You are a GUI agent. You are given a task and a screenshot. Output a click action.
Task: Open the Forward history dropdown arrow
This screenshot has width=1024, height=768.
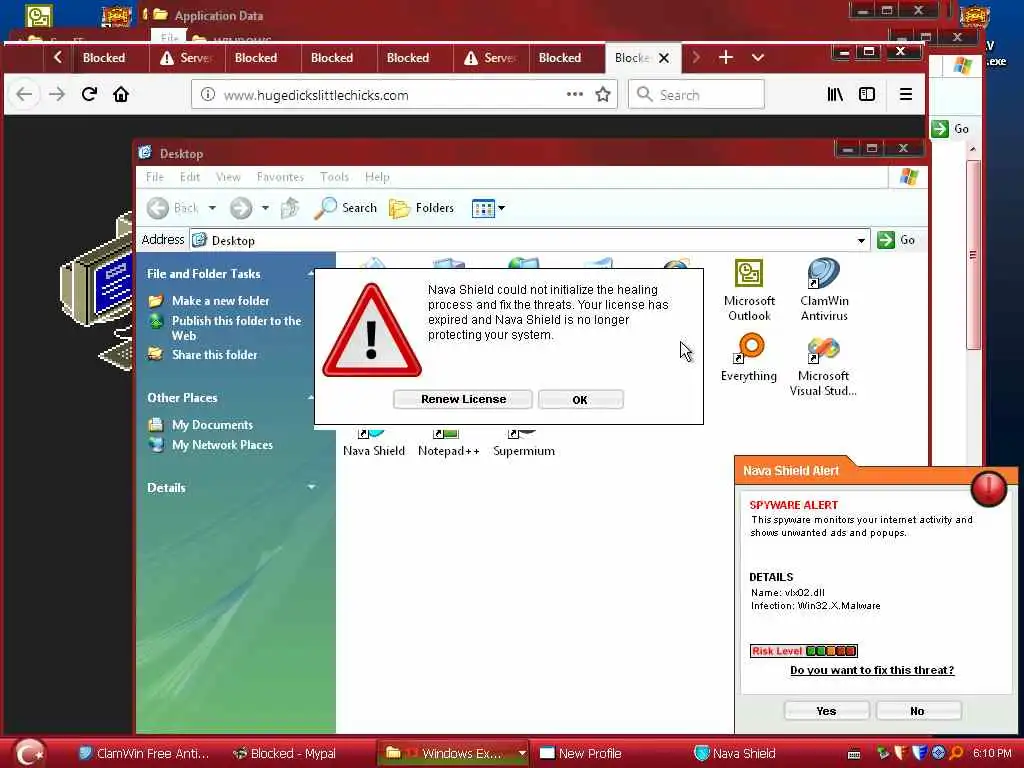264,208
